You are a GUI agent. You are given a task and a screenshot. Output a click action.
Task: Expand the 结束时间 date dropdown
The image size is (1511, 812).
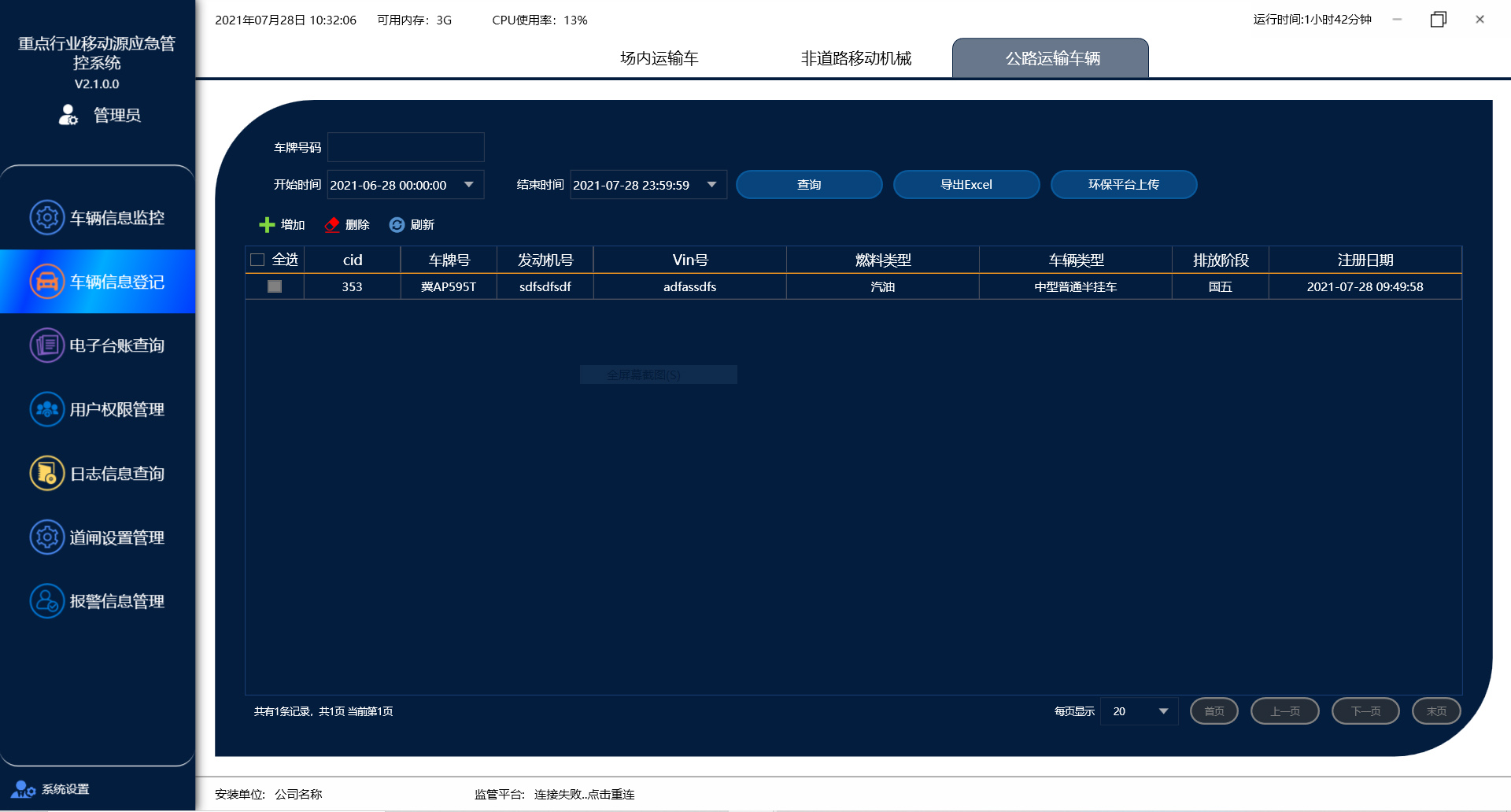(712, 185)
